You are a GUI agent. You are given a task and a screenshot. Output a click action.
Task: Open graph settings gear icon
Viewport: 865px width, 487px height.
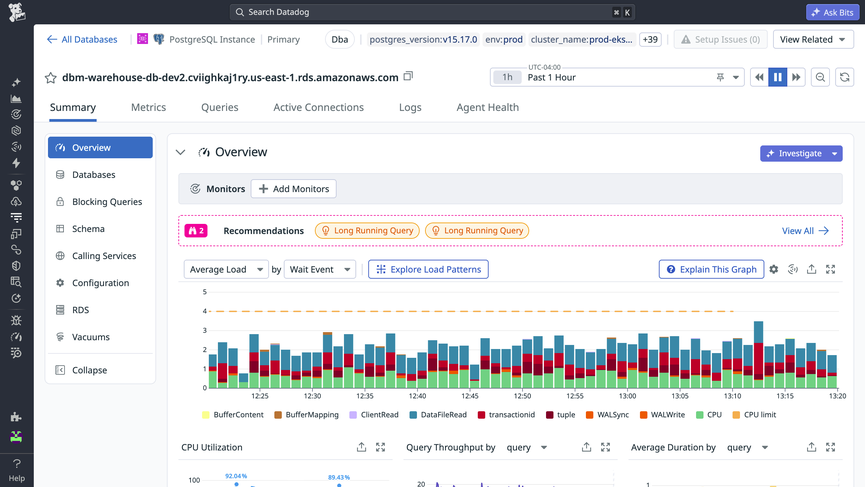774,269
